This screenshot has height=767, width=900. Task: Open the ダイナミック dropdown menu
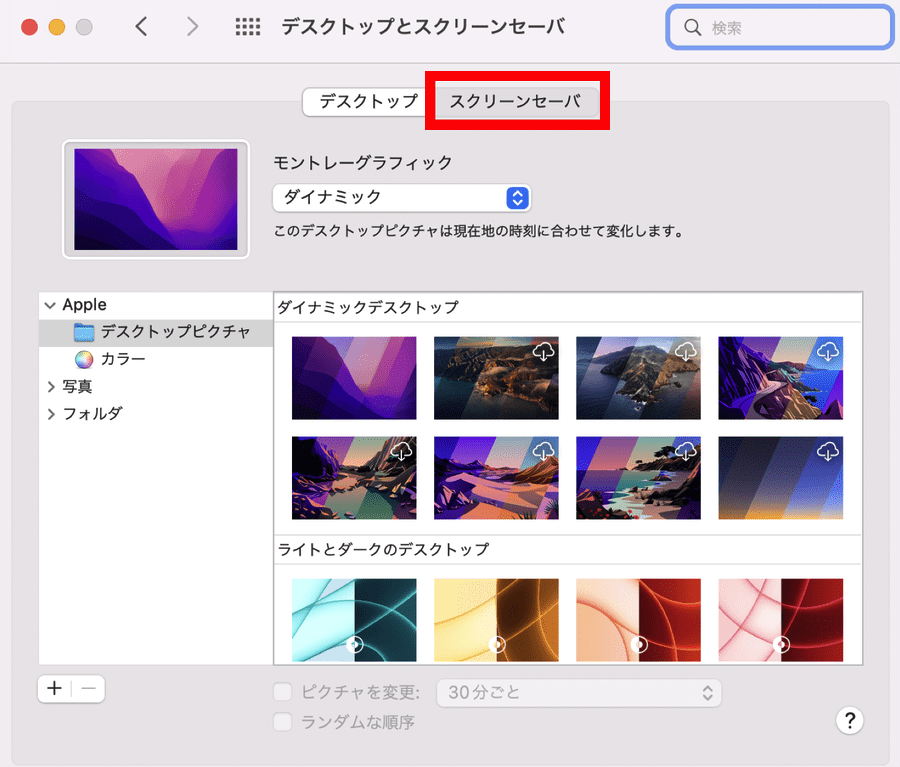401,197
